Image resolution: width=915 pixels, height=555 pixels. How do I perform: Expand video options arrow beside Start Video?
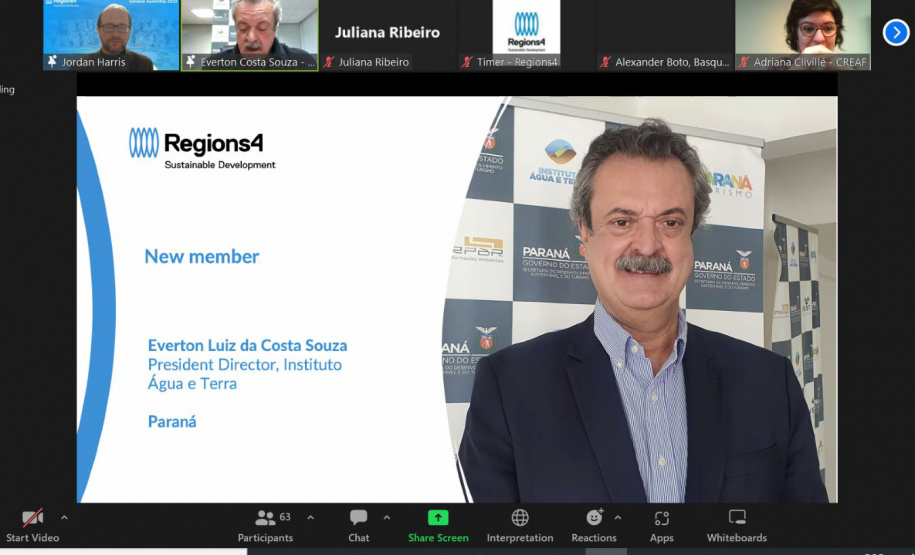(64, 518)
